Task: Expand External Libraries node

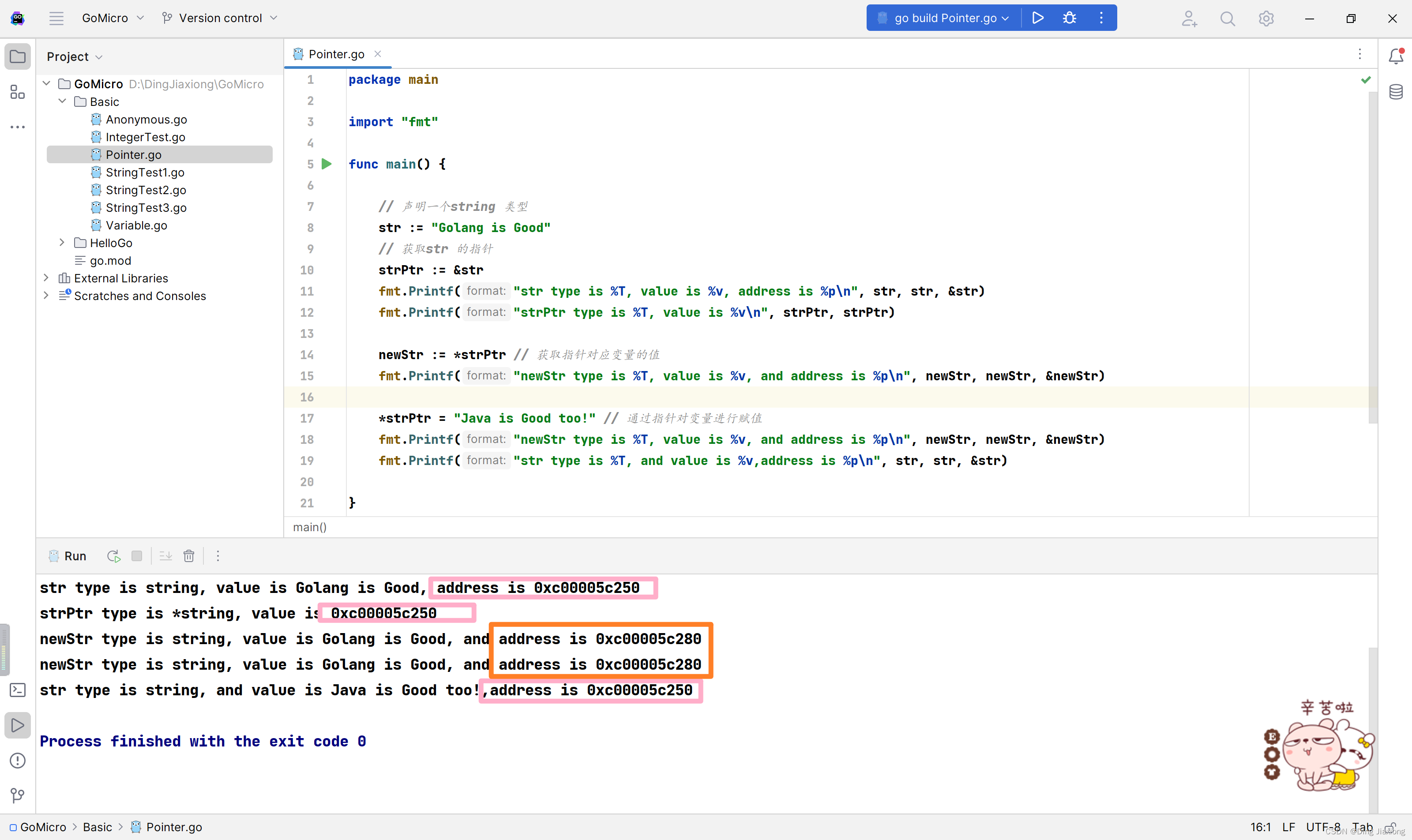Action: 46,278
